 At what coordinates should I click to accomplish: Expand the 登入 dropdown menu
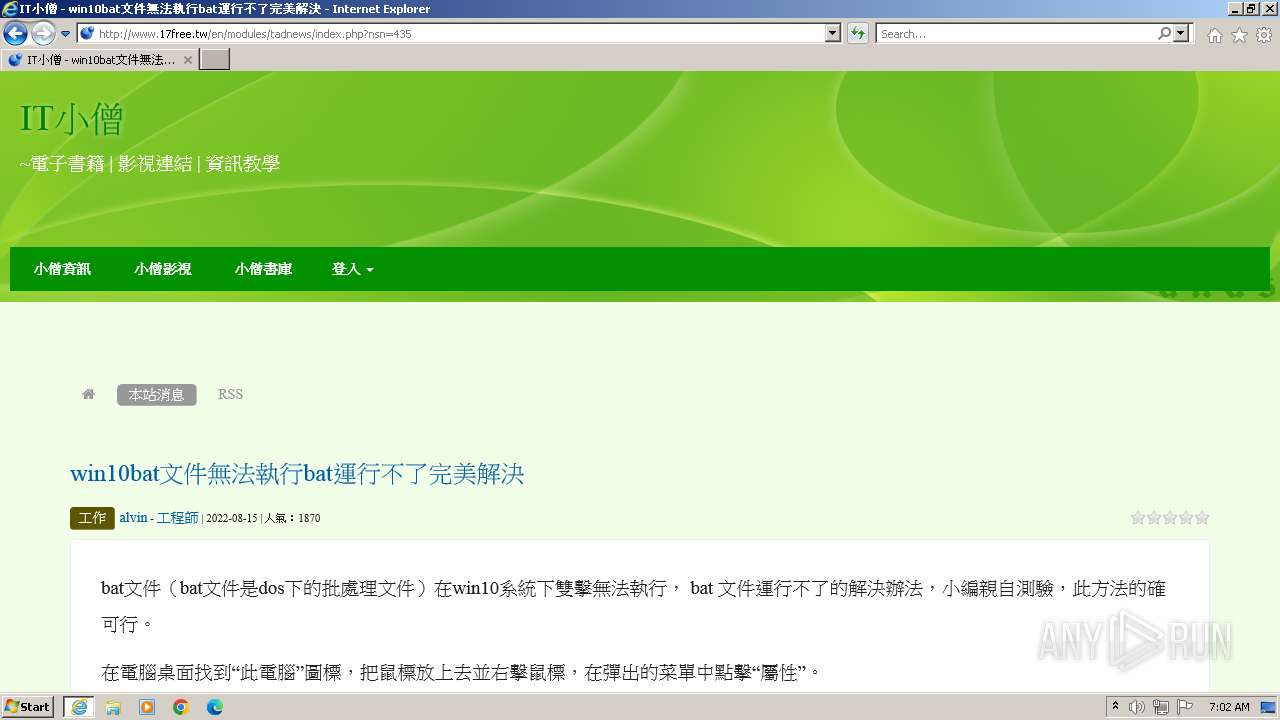pyautogui.click(x=353, y=269)
